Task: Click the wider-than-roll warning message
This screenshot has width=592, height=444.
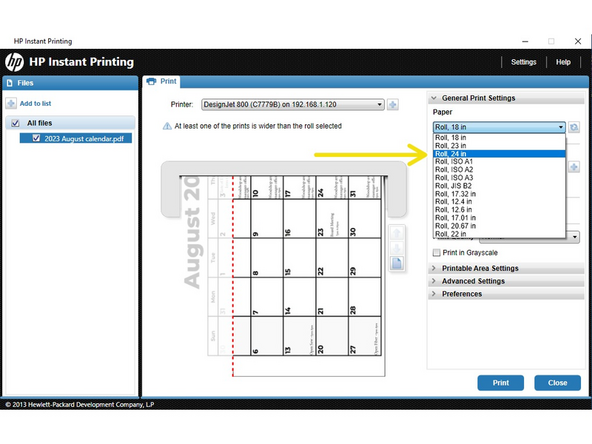Action: coord(258,126)
